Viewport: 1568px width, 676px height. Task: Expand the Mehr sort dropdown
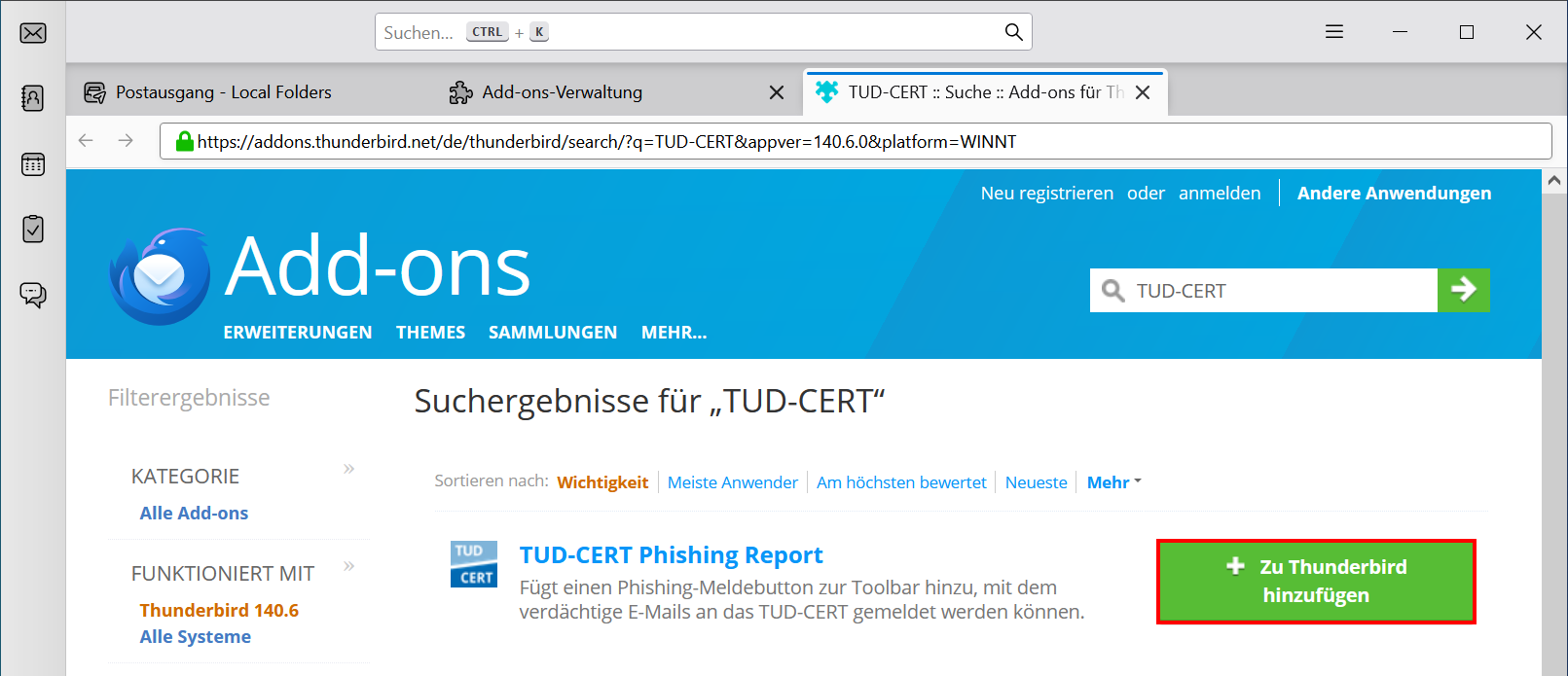point(1113,482)
